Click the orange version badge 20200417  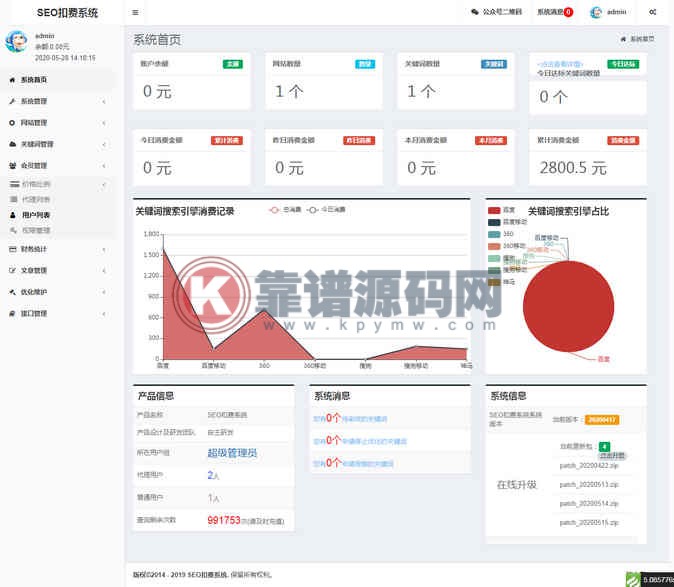(602, 420)
